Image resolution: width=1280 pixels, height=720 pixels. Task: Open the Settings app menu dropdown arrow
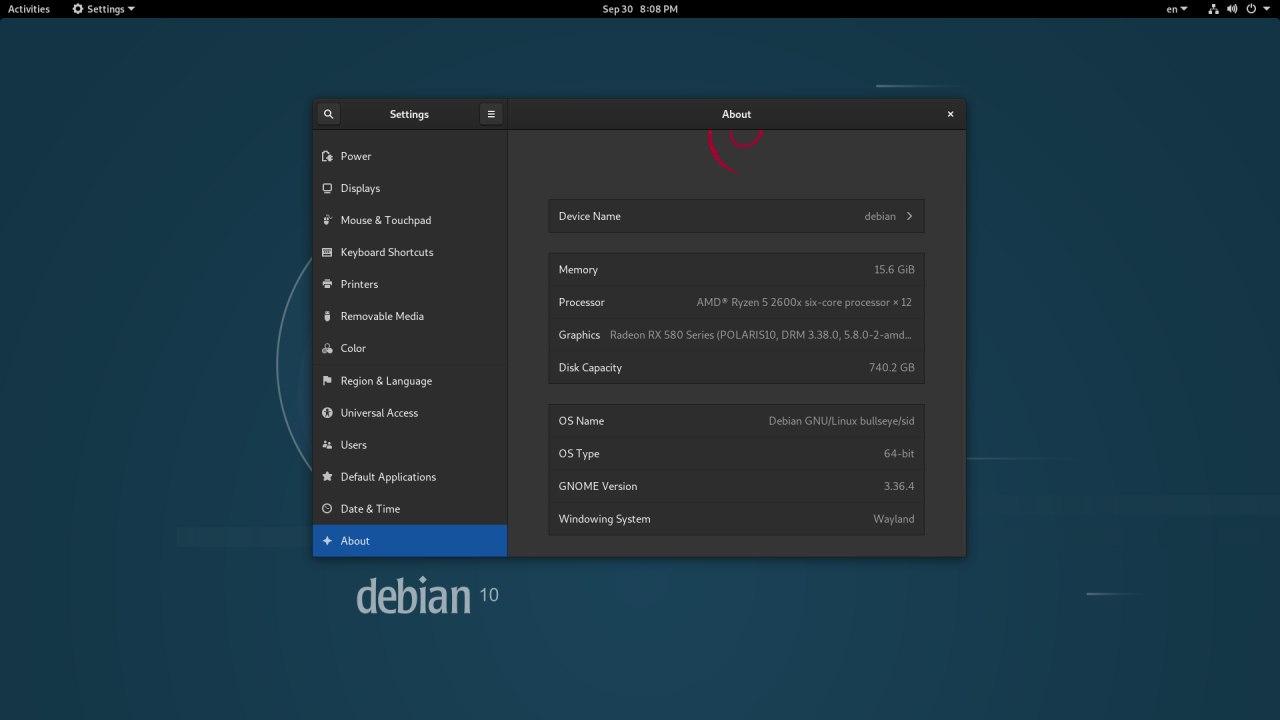pos(131,9)
